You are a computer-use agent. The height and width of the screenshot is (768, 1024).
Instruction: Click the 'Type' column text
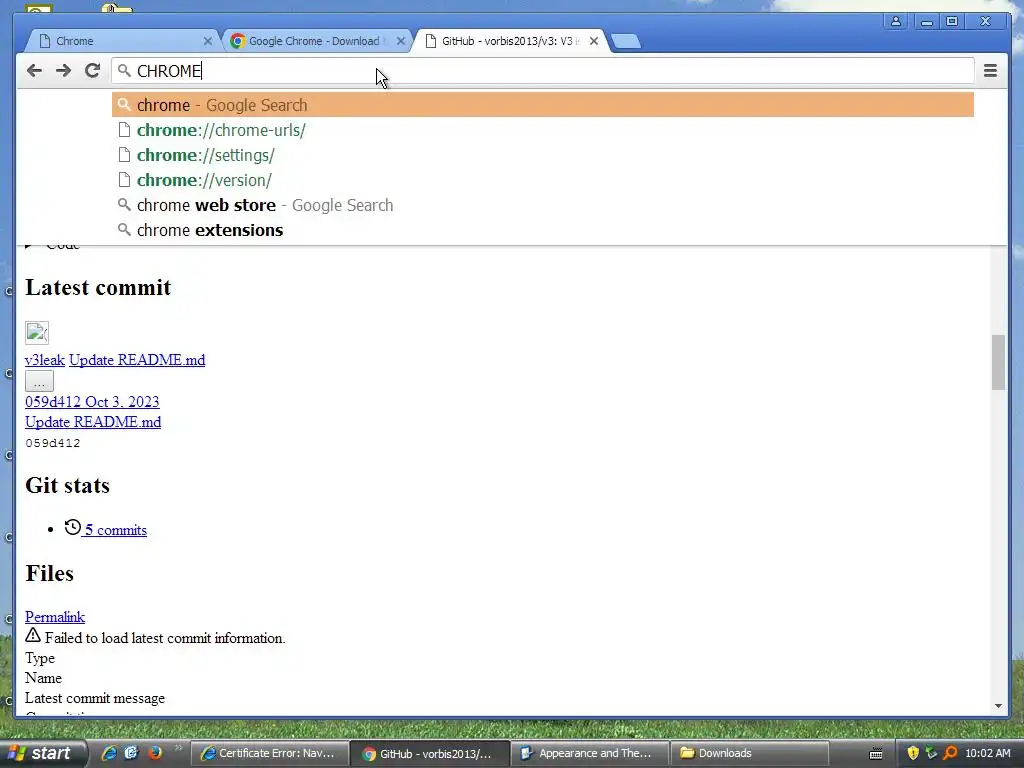pyautogui.click(x=40, y=658)
